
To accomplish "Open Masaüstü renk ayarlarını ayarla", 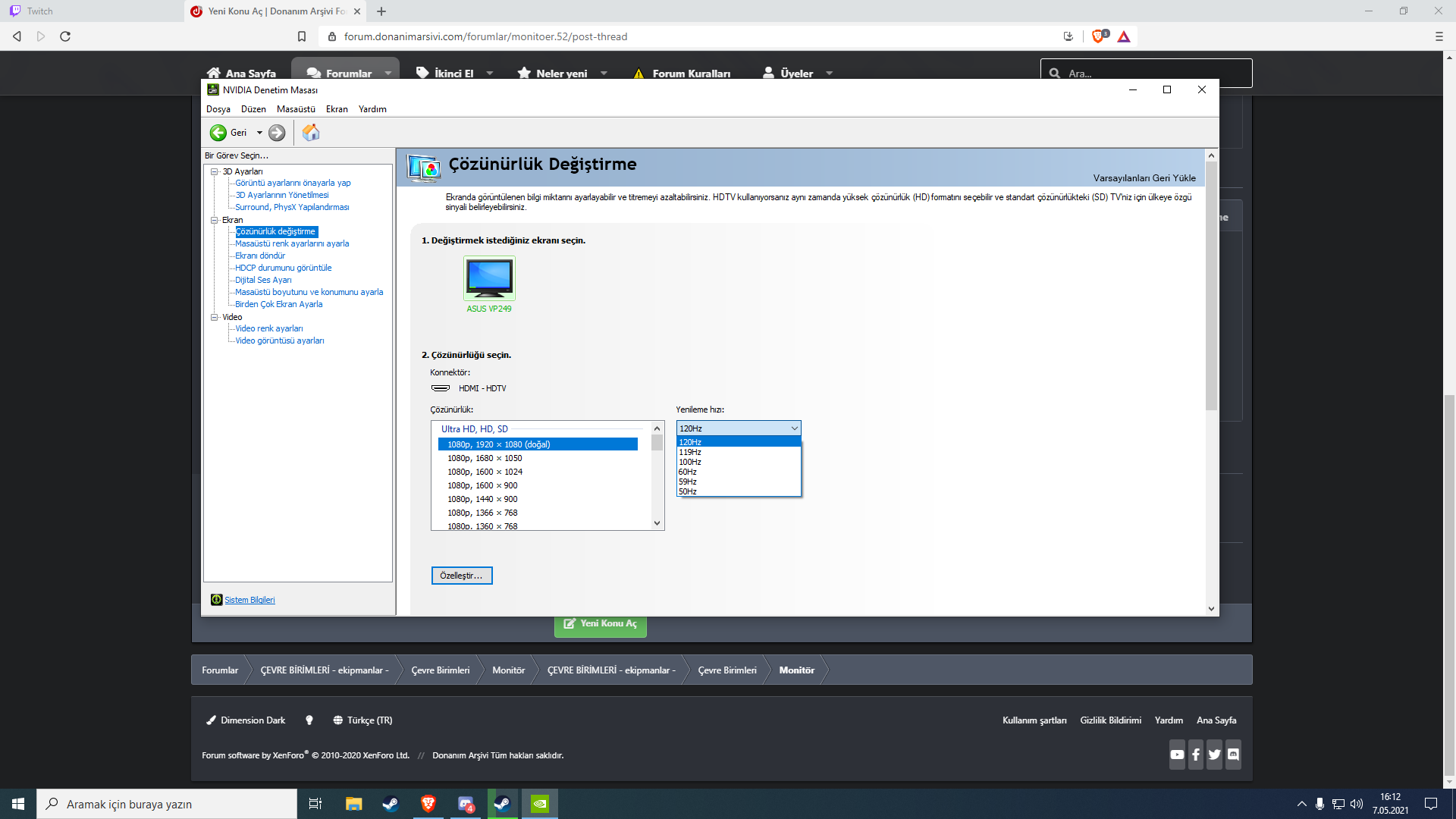I will tap(292, 243).
